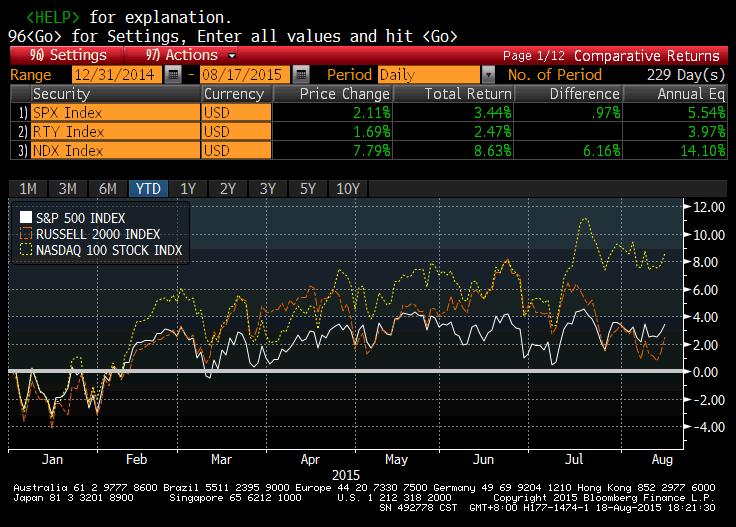736x527 pixels.
Task: Click the NASDAQ 100 STOCK INDX legend label
Action: click(x=109, y=250)
